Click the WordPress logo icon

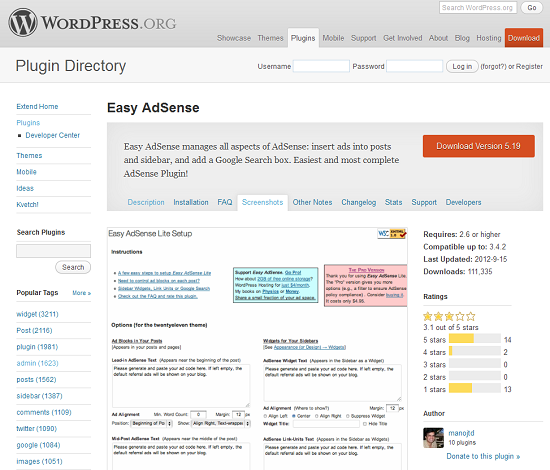click(23, 22)
